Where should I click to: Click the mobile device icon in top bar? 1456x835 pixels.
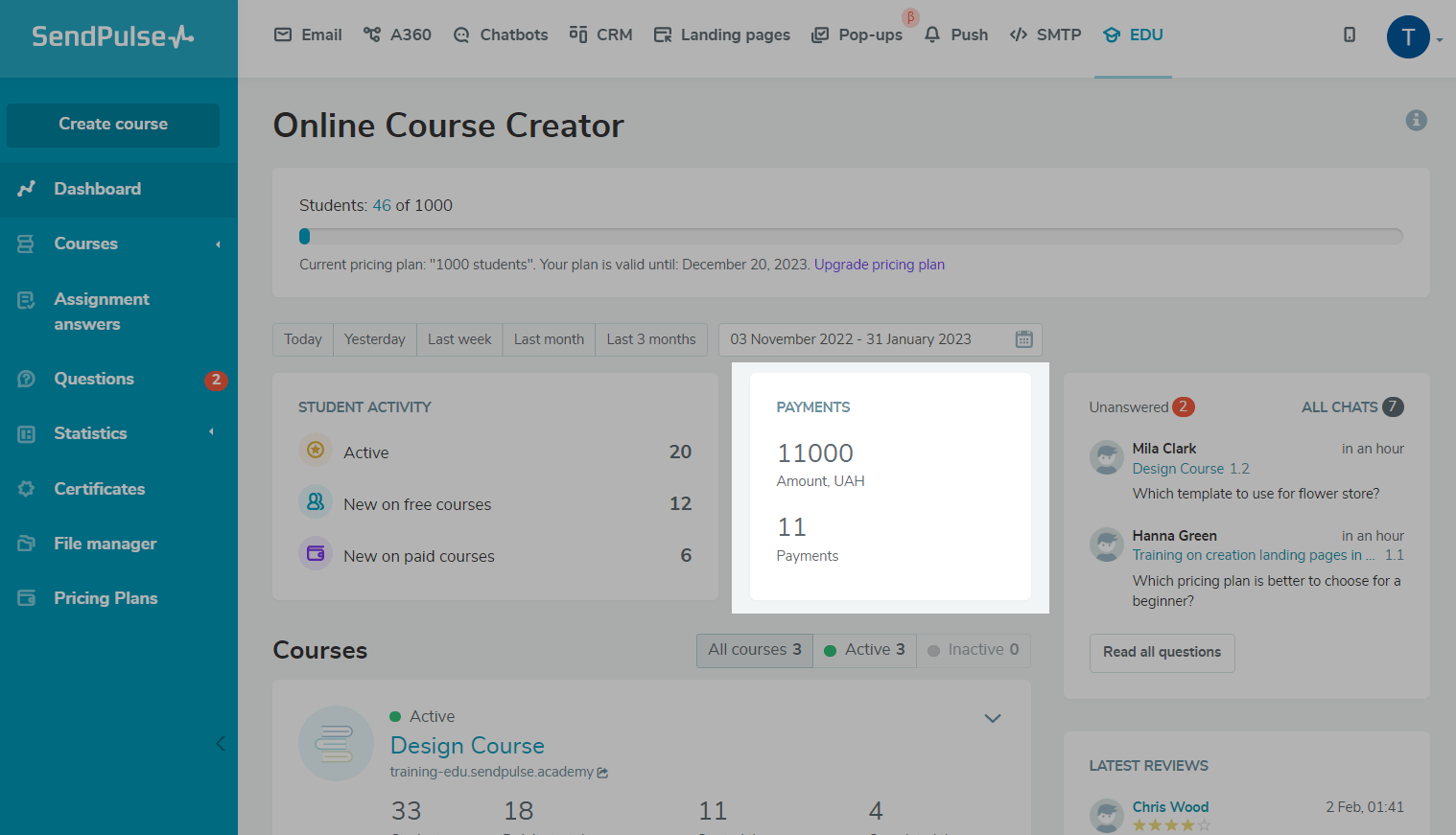coord(1349,35)
